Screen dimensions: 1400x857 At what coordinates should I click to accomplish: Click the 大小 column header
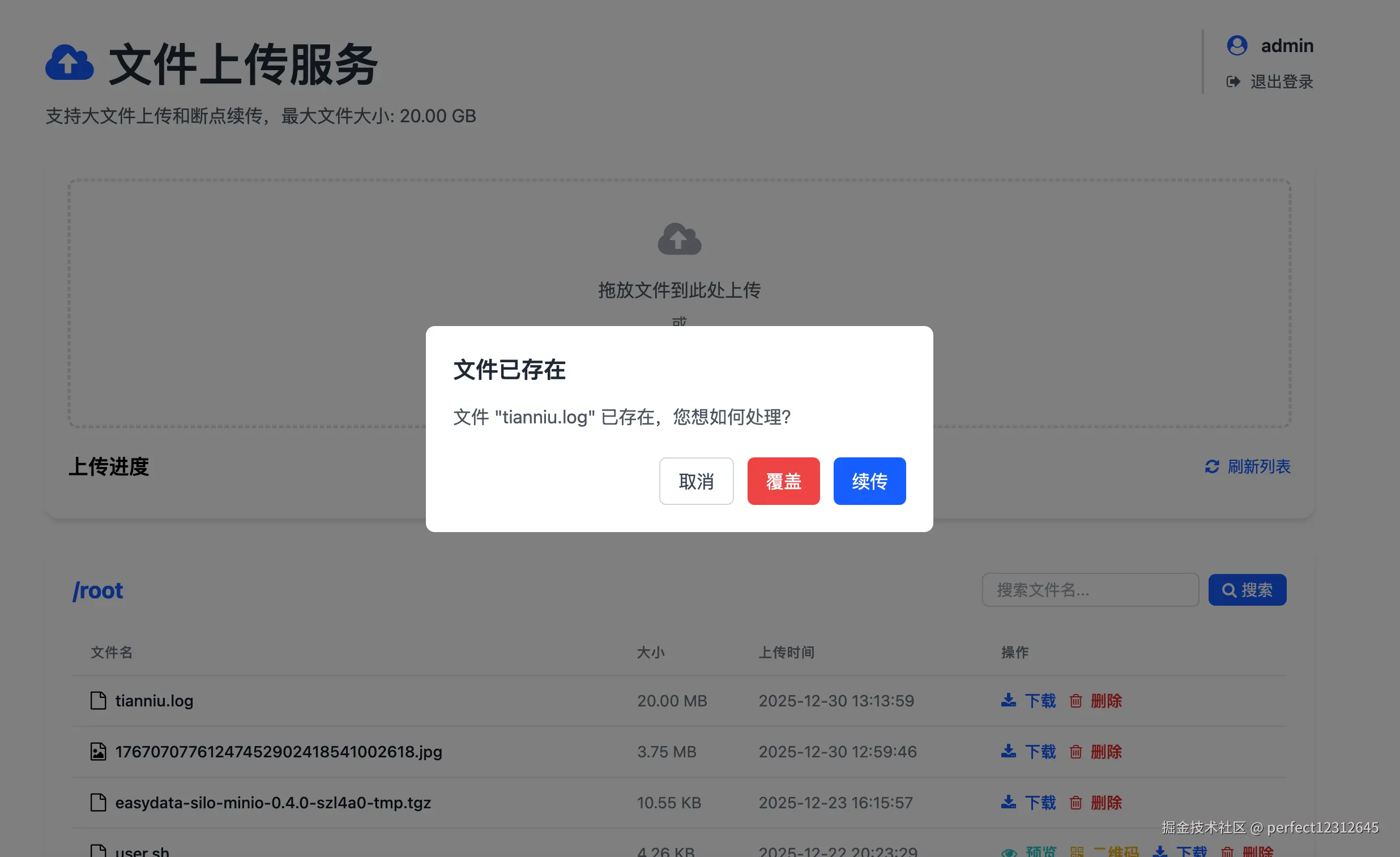[651, 652]
